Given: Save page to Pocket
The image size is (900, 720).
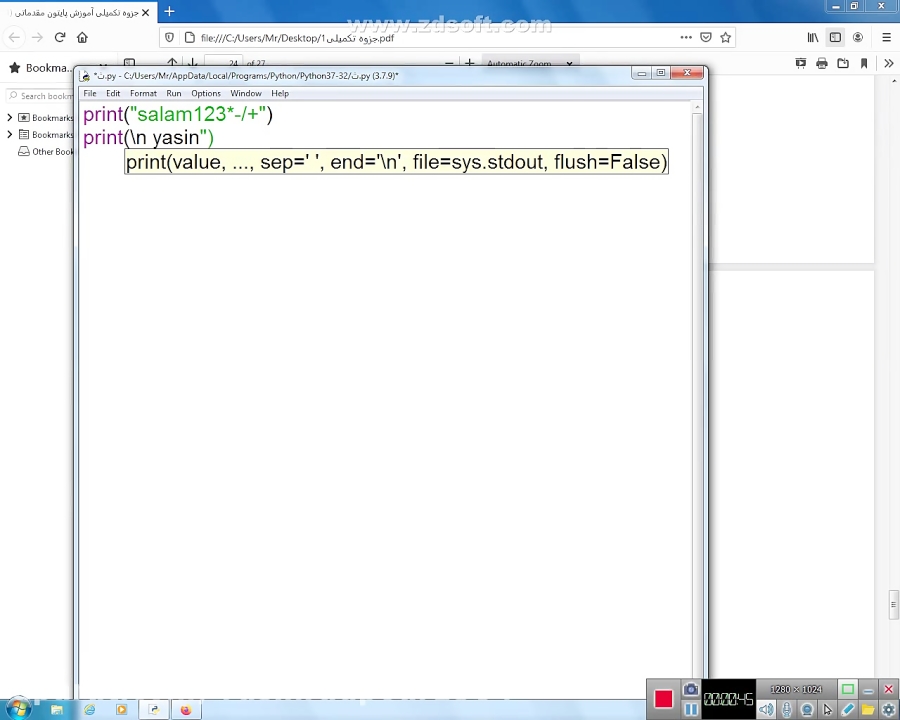Looking at the screenshot, I should (x=706, y=37).
